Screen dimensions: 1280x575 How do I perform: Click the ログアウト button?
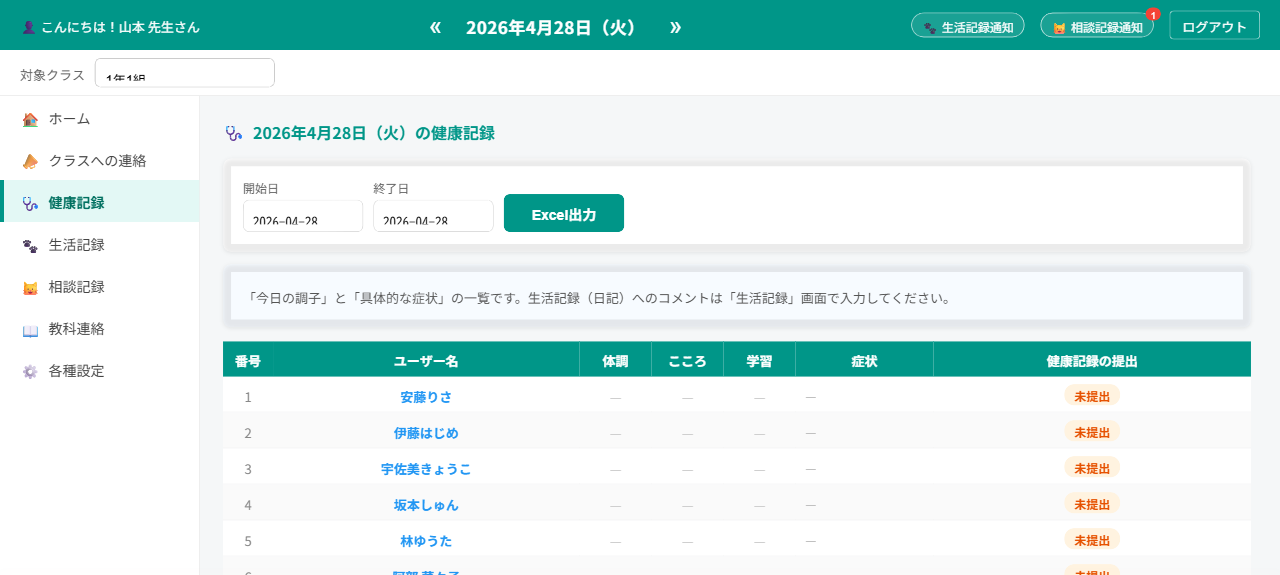[1214, 27]
